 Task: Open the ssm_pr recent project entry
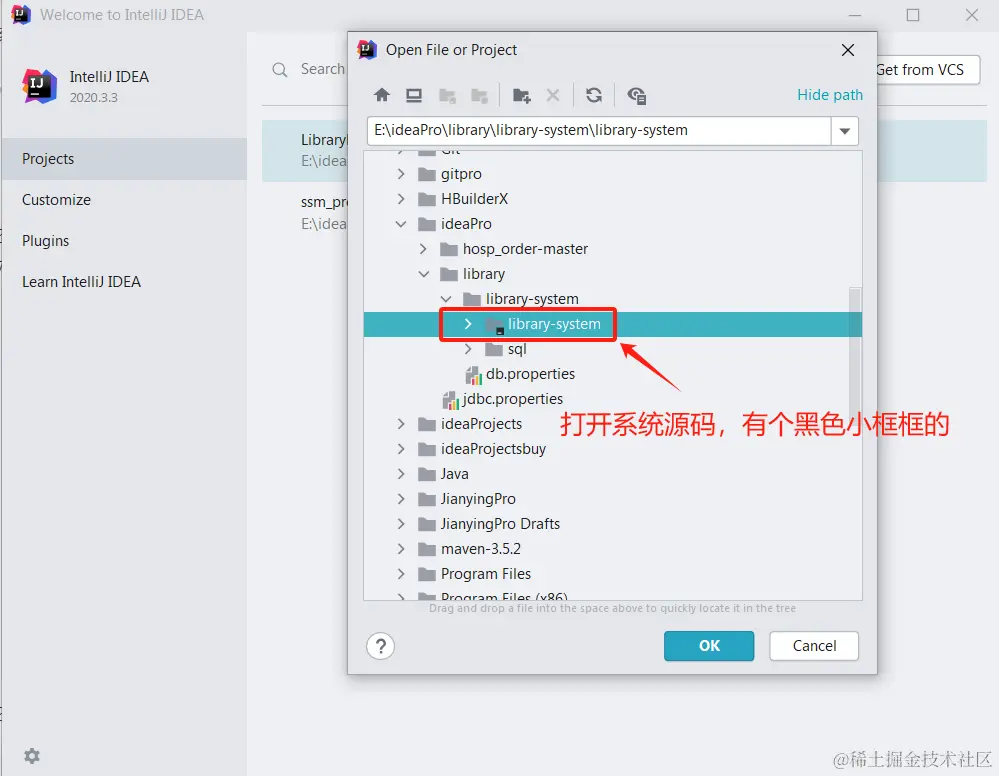coord(324,213)
